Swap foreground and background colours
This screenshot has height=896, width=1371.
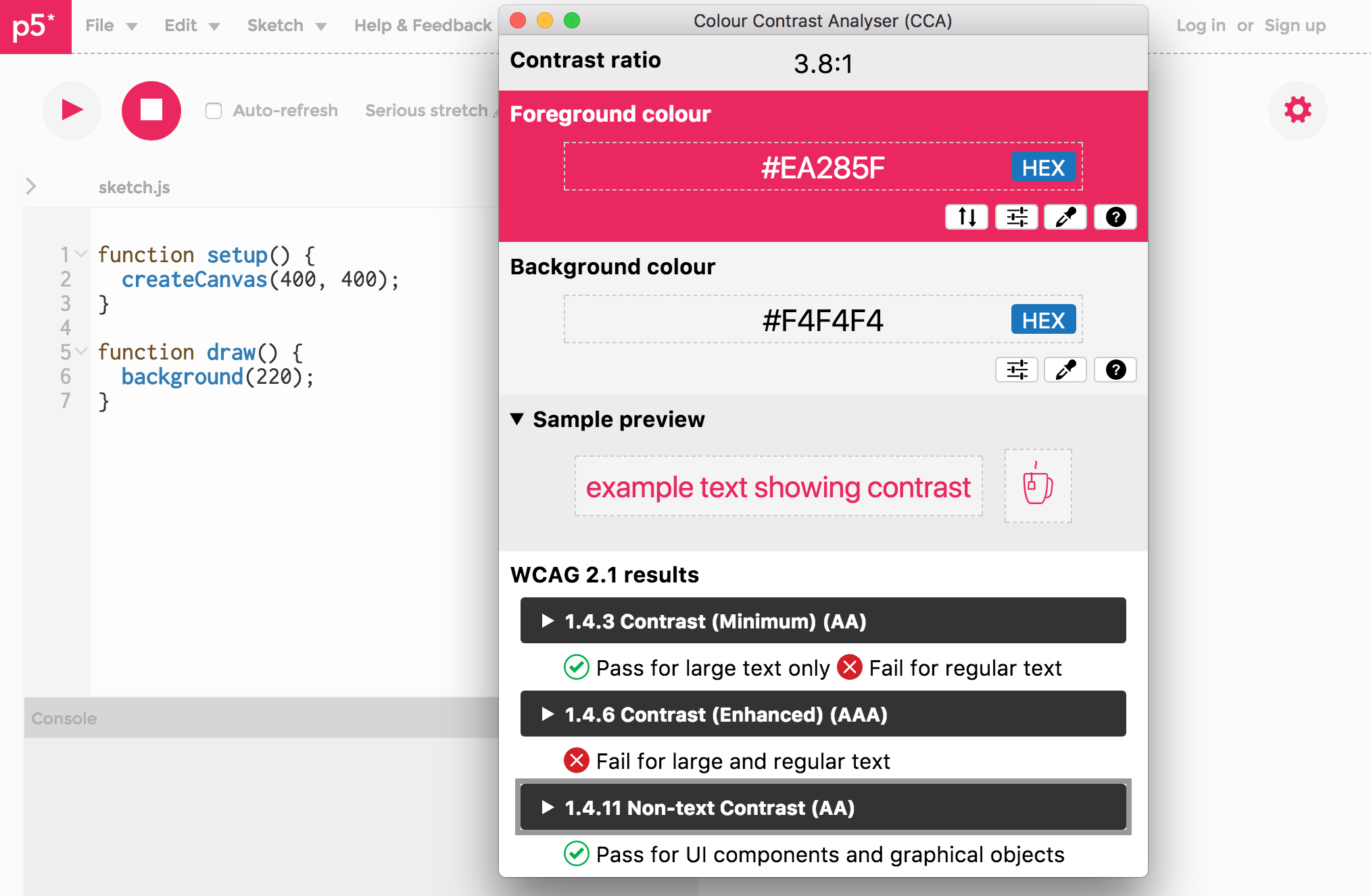click(x=967, y=218)
